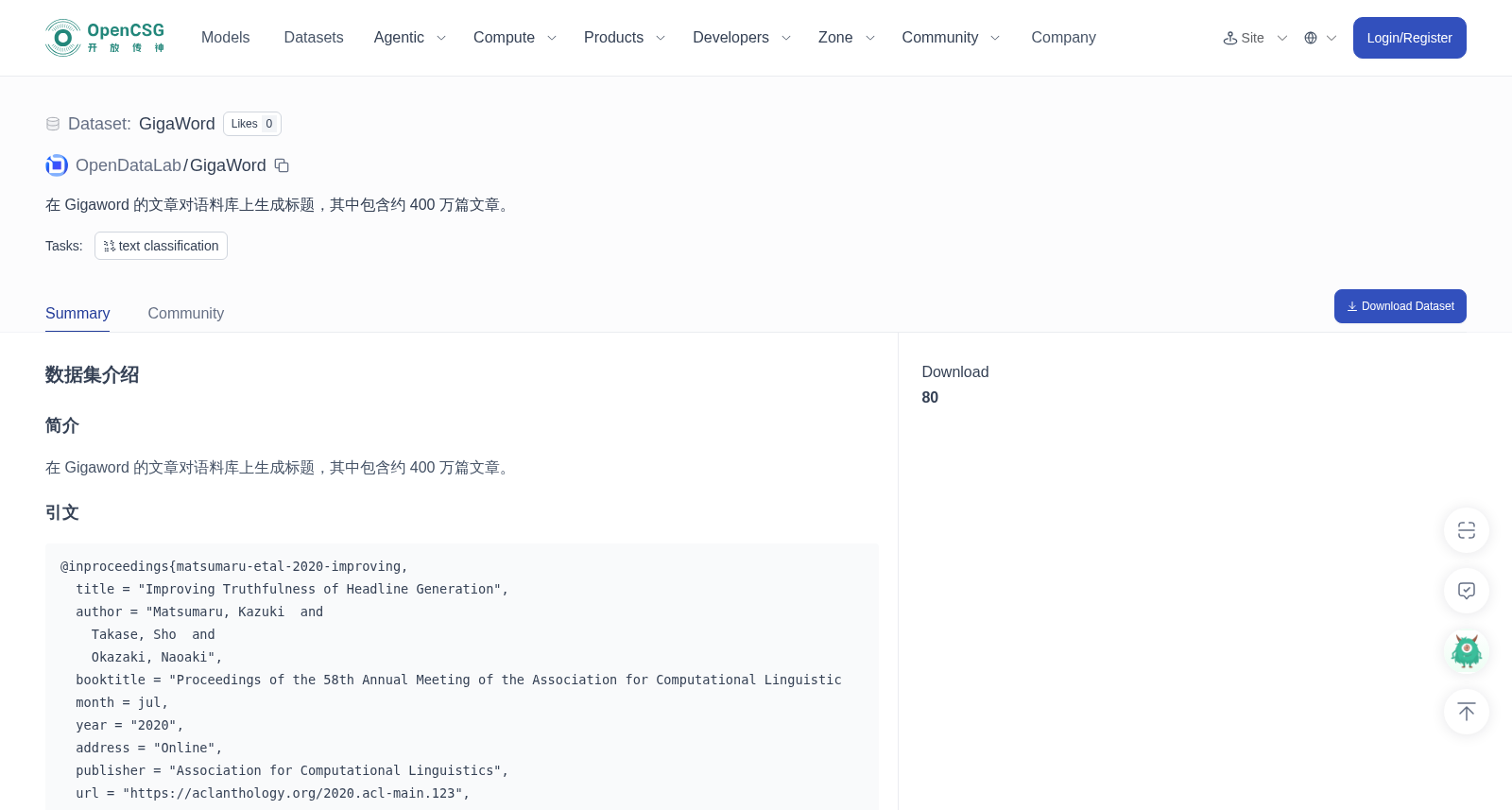The height and width of the screenshot is (810, 1512).
Task: Expand the Zone menu chevron
Action: 870,38
